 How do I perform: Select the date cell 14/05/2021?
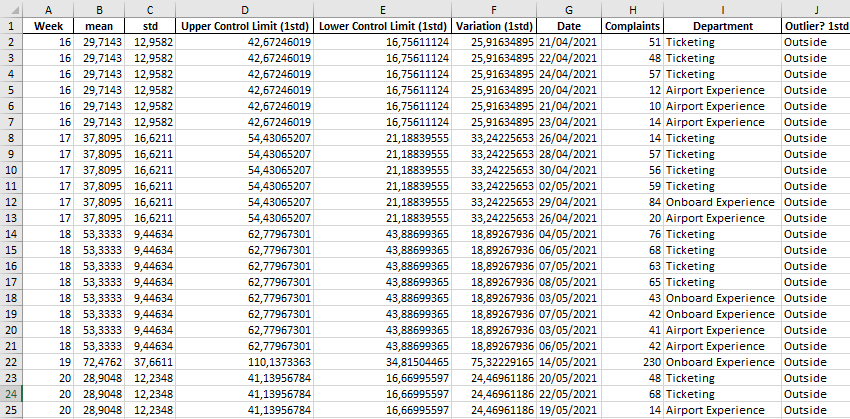coord(569,362)
